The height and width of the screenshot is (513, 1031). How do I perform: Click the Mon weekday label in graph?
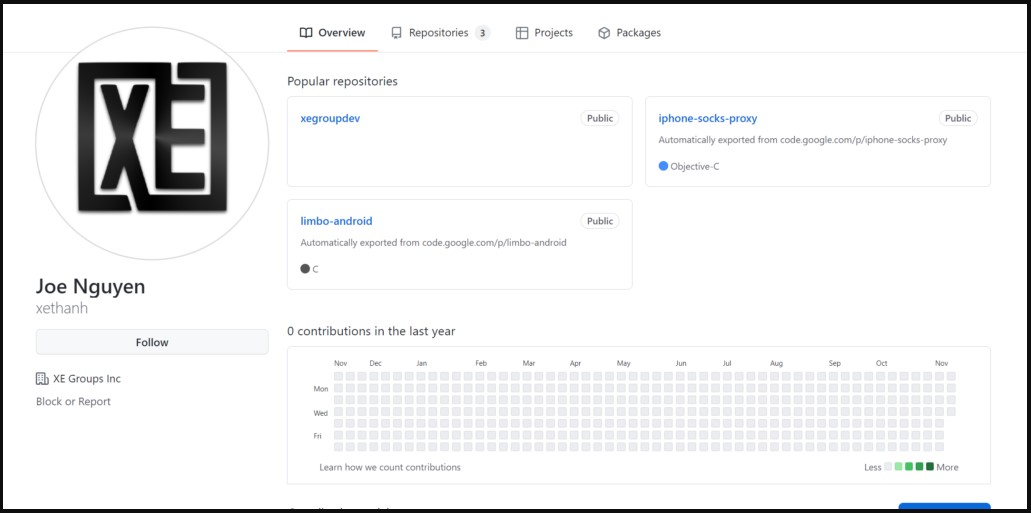(x=321, y=389)
